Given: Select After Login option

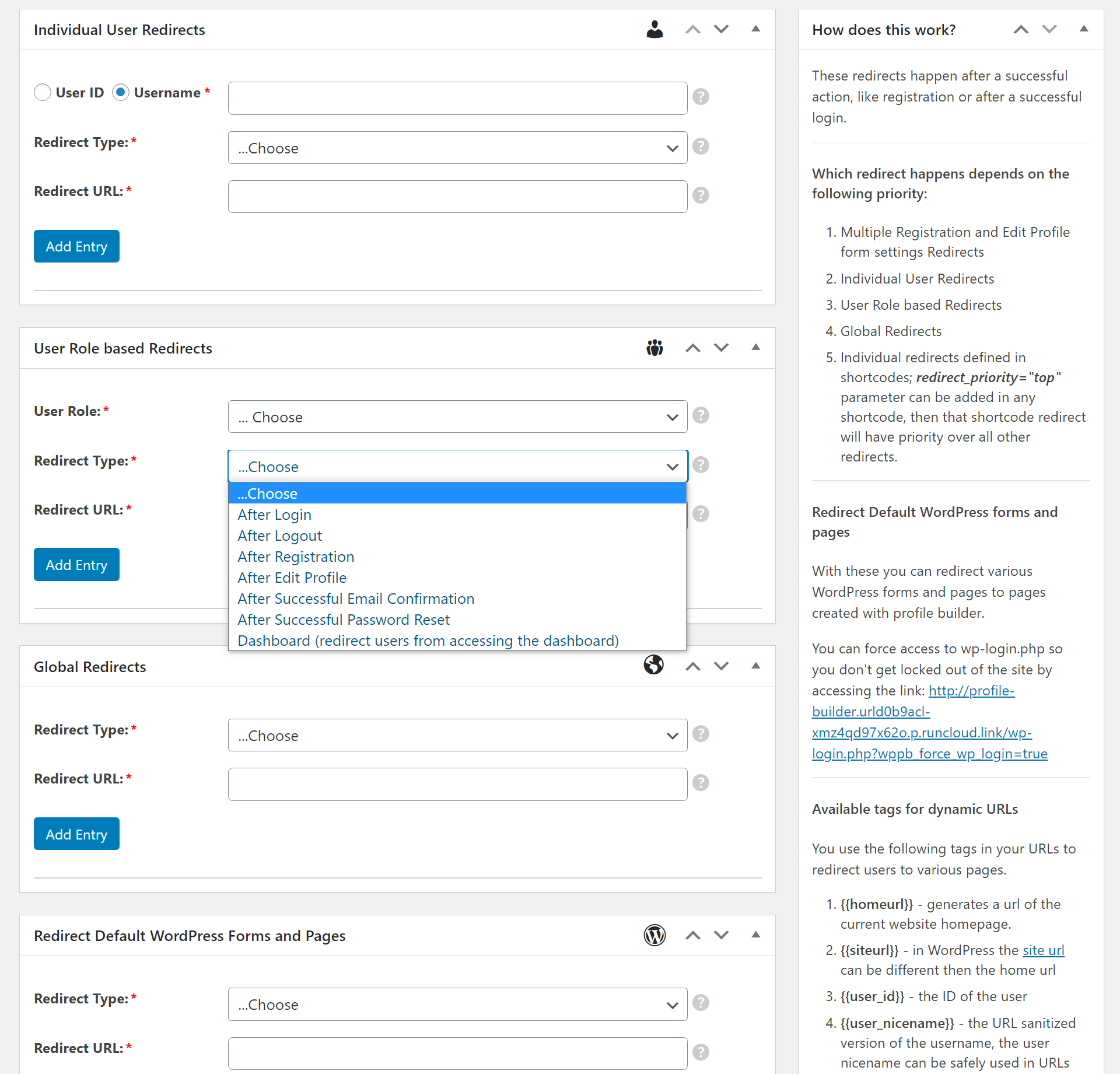Looking at the screenshot, I should point(457,515).
